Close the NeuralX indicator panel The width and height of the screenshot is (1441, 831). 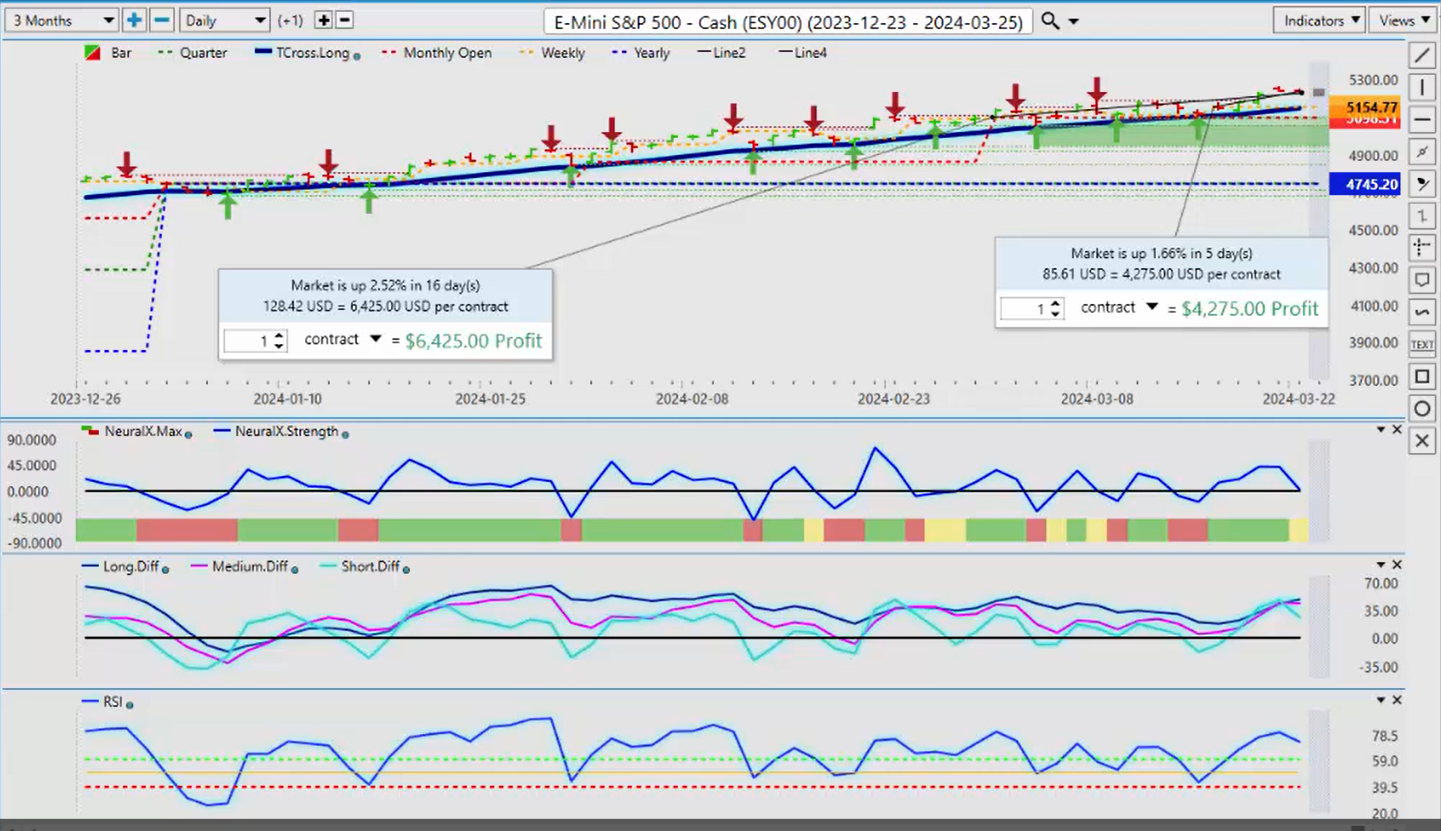(1398, 430)
